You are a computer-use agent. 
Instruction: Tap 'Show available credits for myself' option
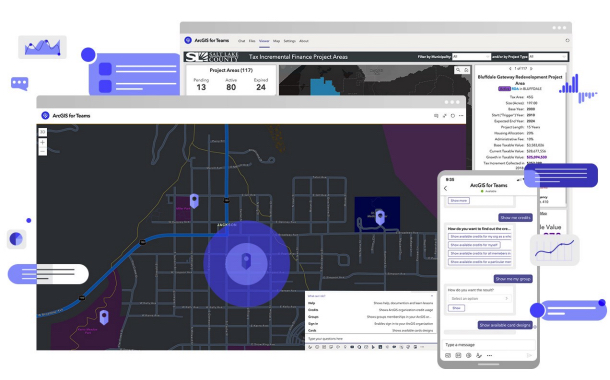tap(474, 245)
